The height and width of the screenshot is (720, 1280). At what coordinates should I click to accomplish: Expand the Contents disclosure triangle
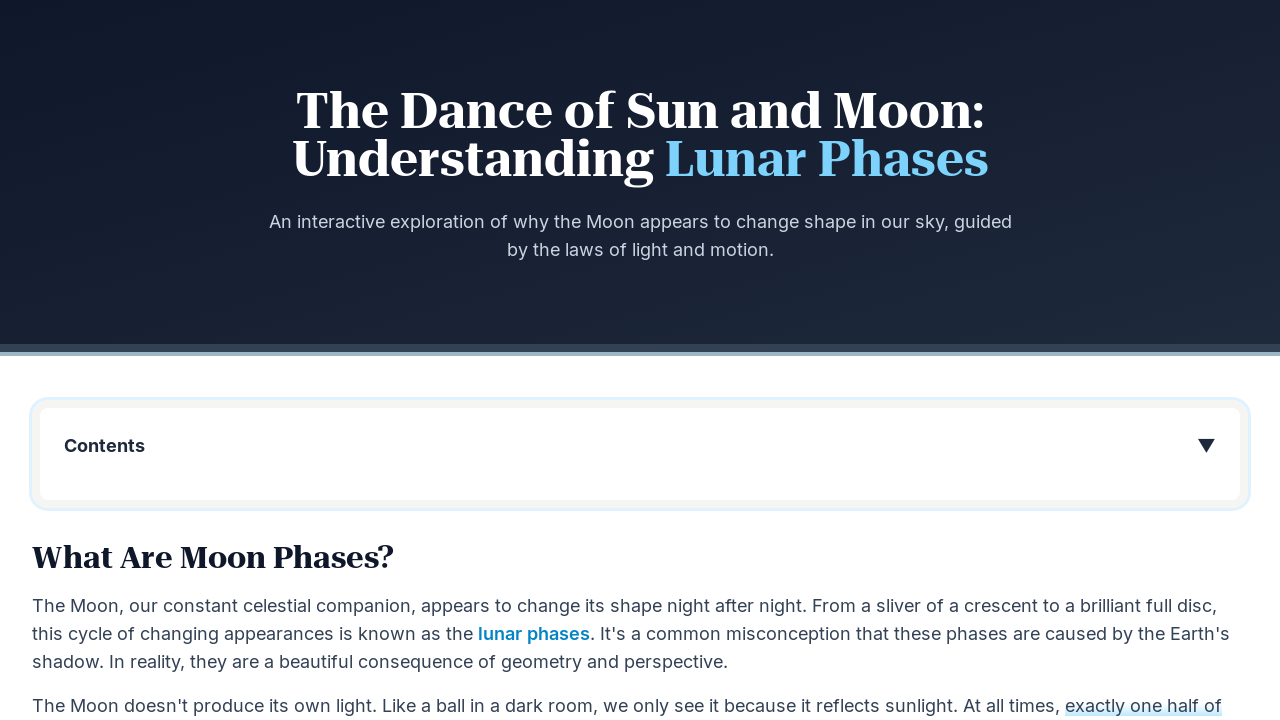click(x=1206, y=446)
